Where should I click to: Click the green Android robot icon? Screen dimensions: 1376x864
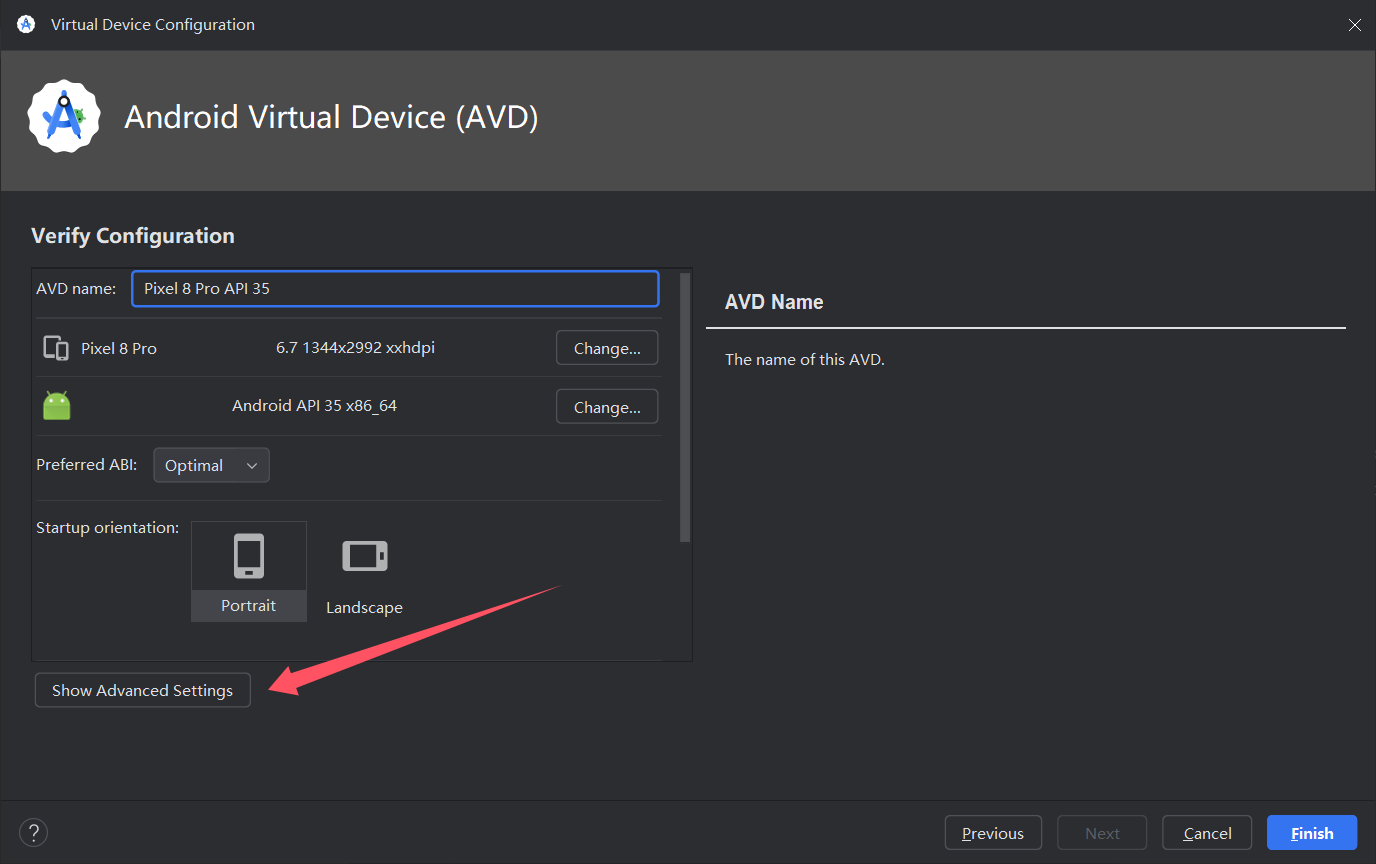coord(57,406)
